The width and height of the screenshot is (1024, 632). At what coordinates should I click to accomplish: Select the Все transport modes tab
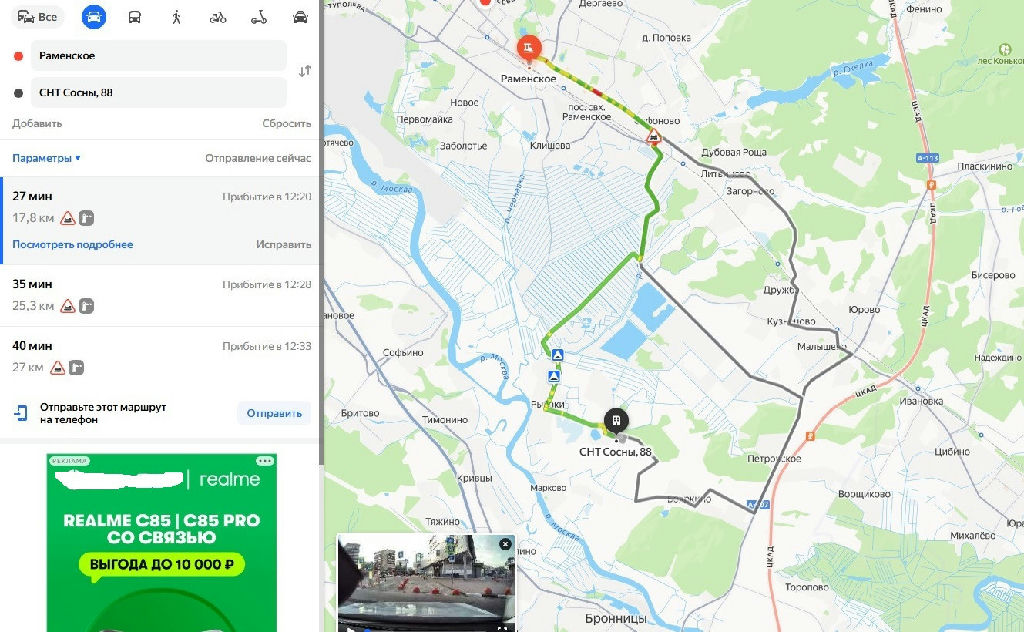coord(38,17)
